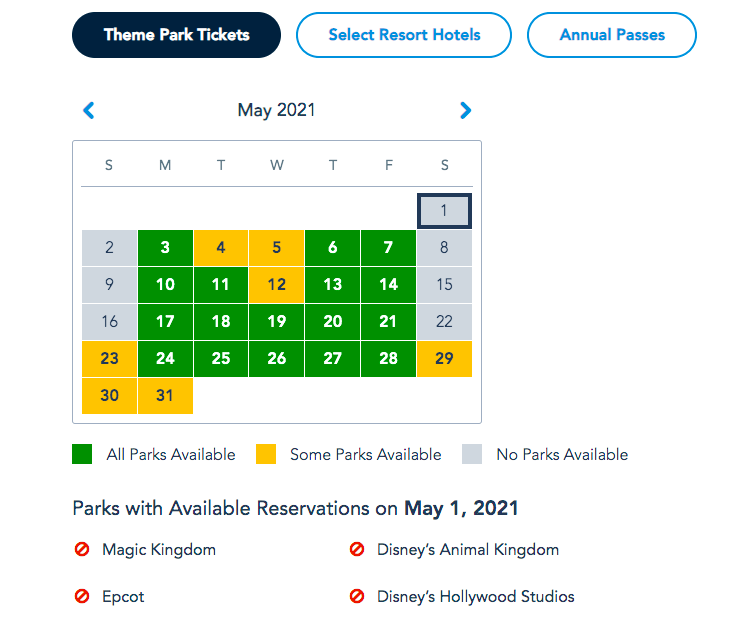Click unavailable icon beside Disney's Hollywood Studios
This screenshot has width=751, height=623.
[x=357, y=596]
